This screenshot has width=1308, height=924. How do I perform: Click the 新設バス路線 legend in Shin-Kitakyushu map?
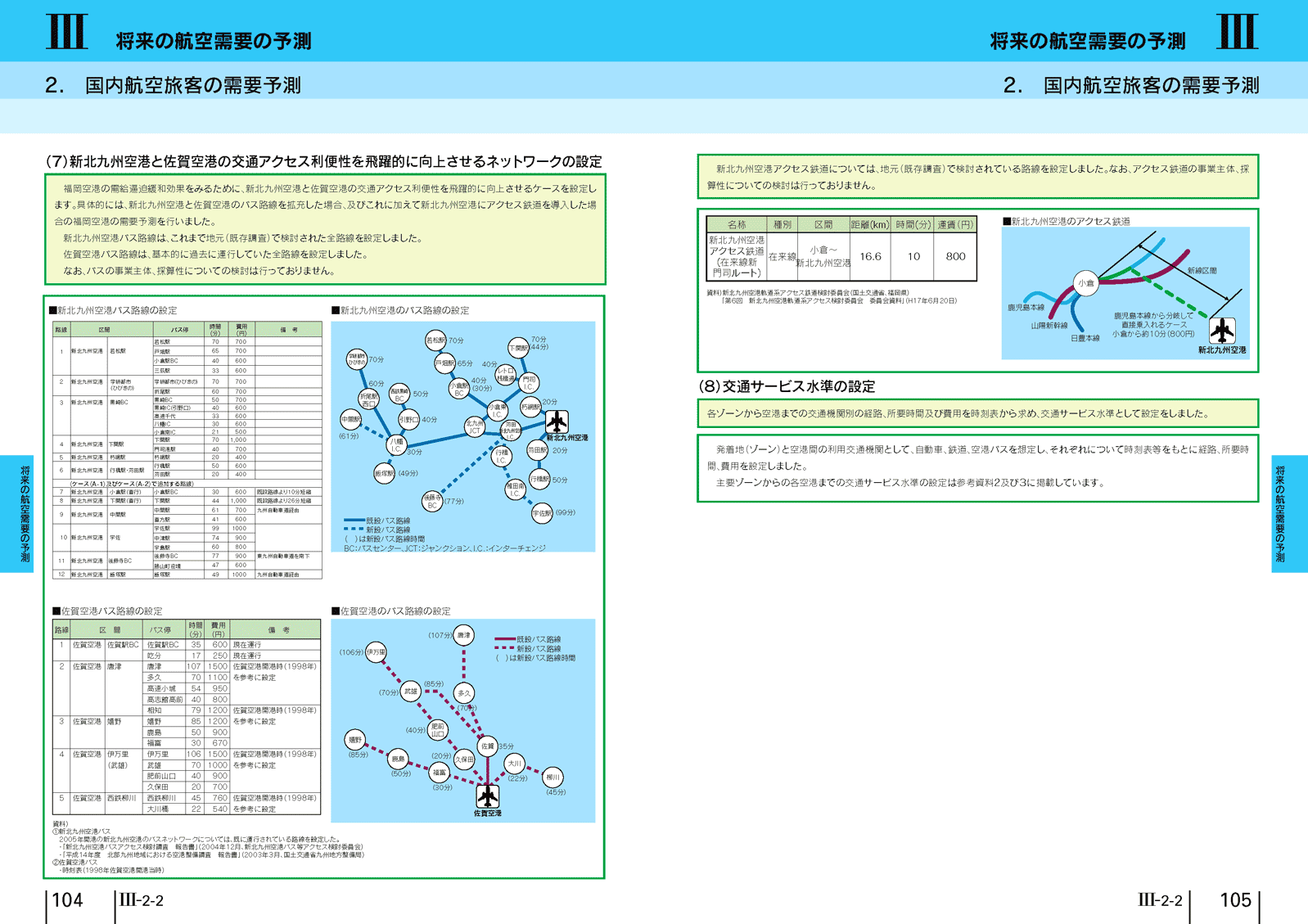[377, 530]
